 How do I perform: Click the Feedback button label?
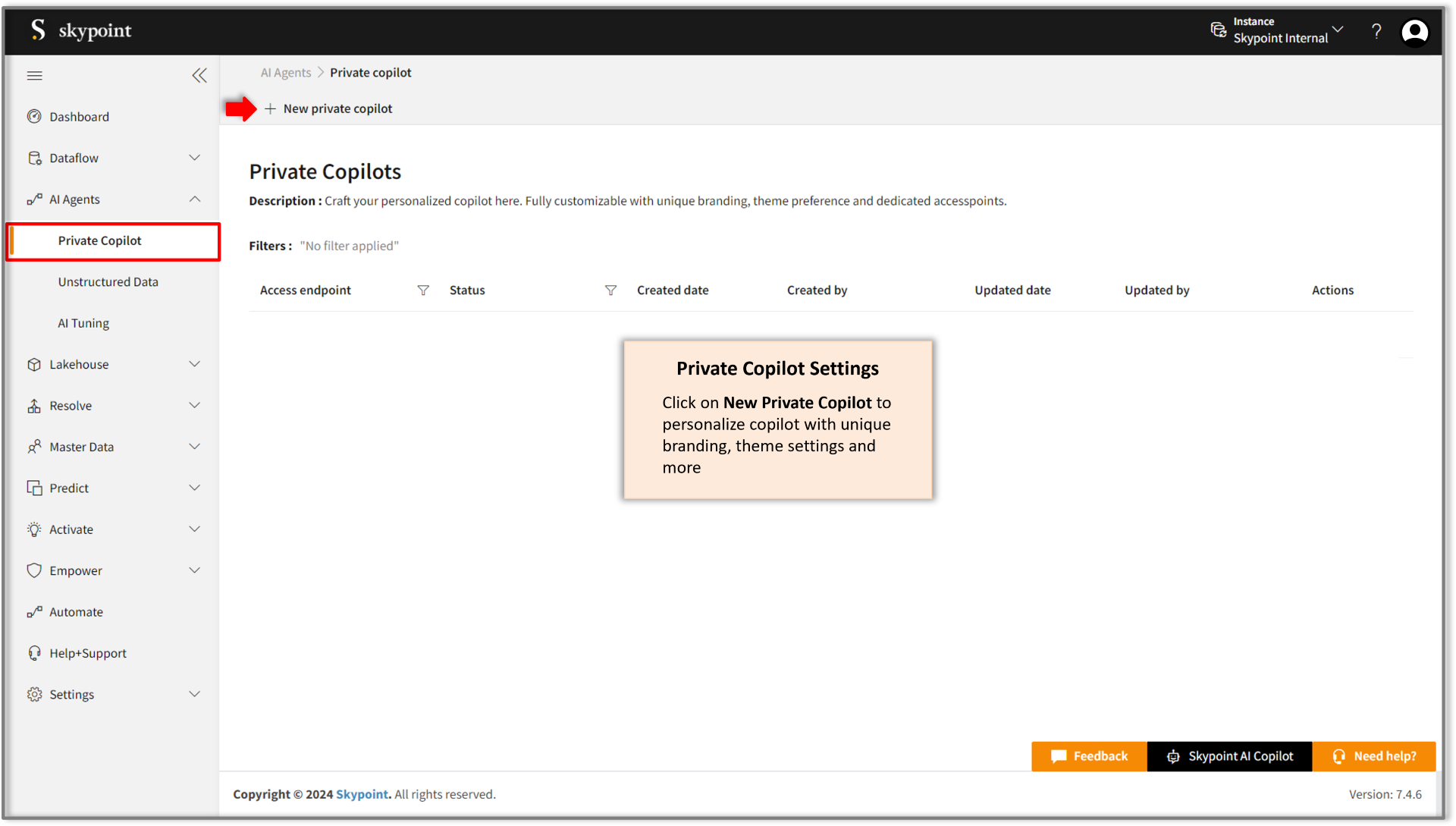[1100, 756]
